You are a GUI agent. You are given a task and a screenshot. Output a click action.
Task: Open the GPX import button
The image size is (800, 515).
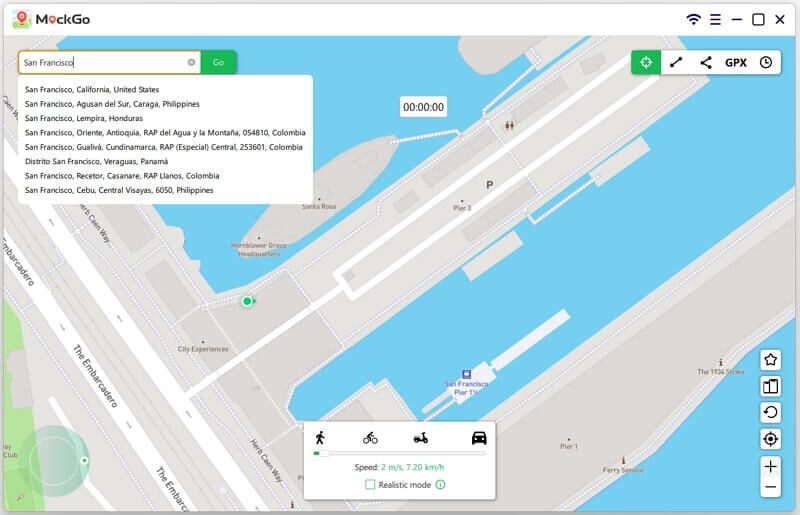click(x=736, y=62)
